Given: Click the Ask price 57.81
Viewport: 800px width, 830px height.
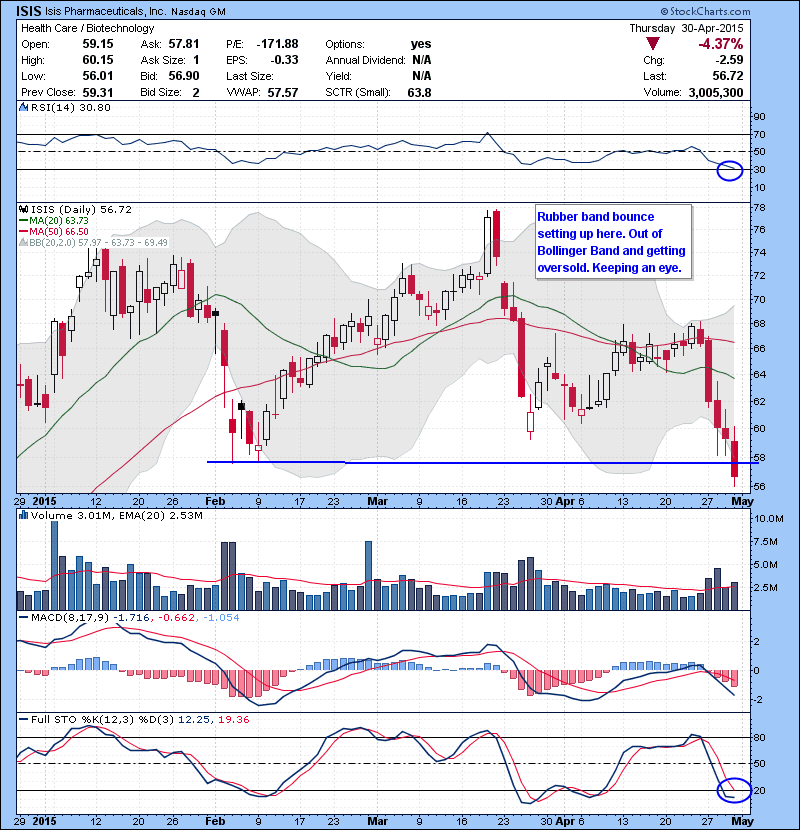Looking at the screenshot, I should [x=184, y=44].
